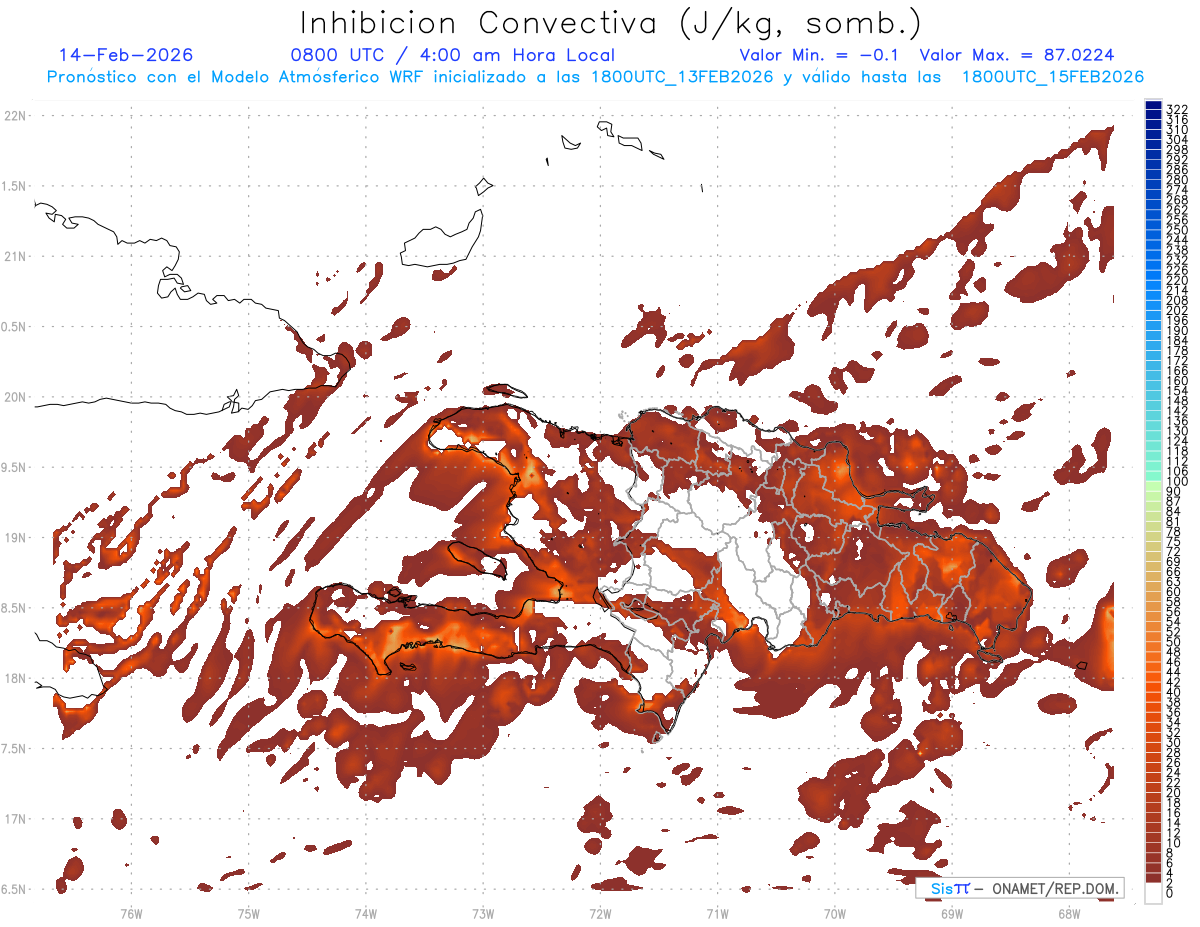Click the "18N" latitude label
The width and height of the screenshot is (1200, 927).
16,678
